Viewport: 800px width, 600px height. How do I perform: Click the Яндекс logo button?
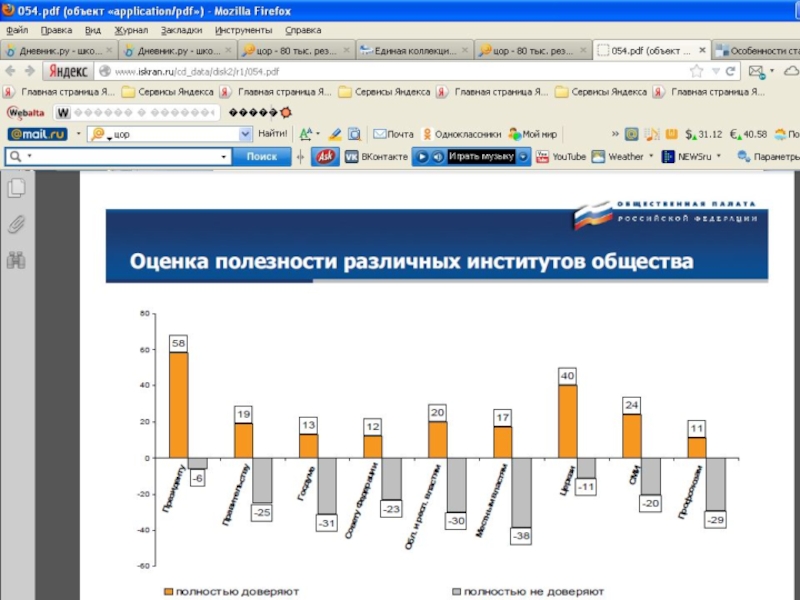68,71
